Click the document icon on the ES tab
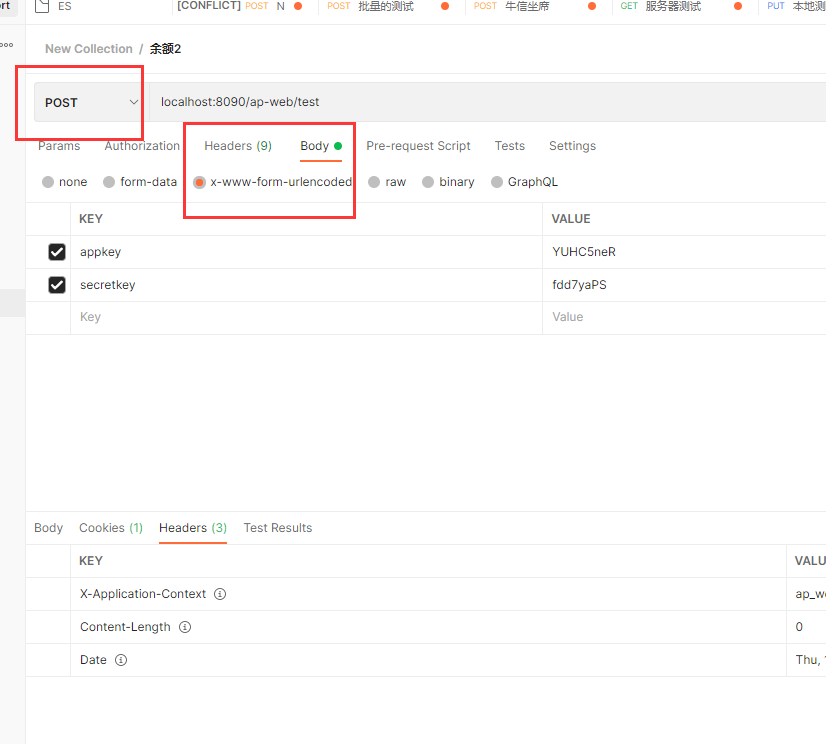Viewport: 826px width, 744px height. (42, 6)
